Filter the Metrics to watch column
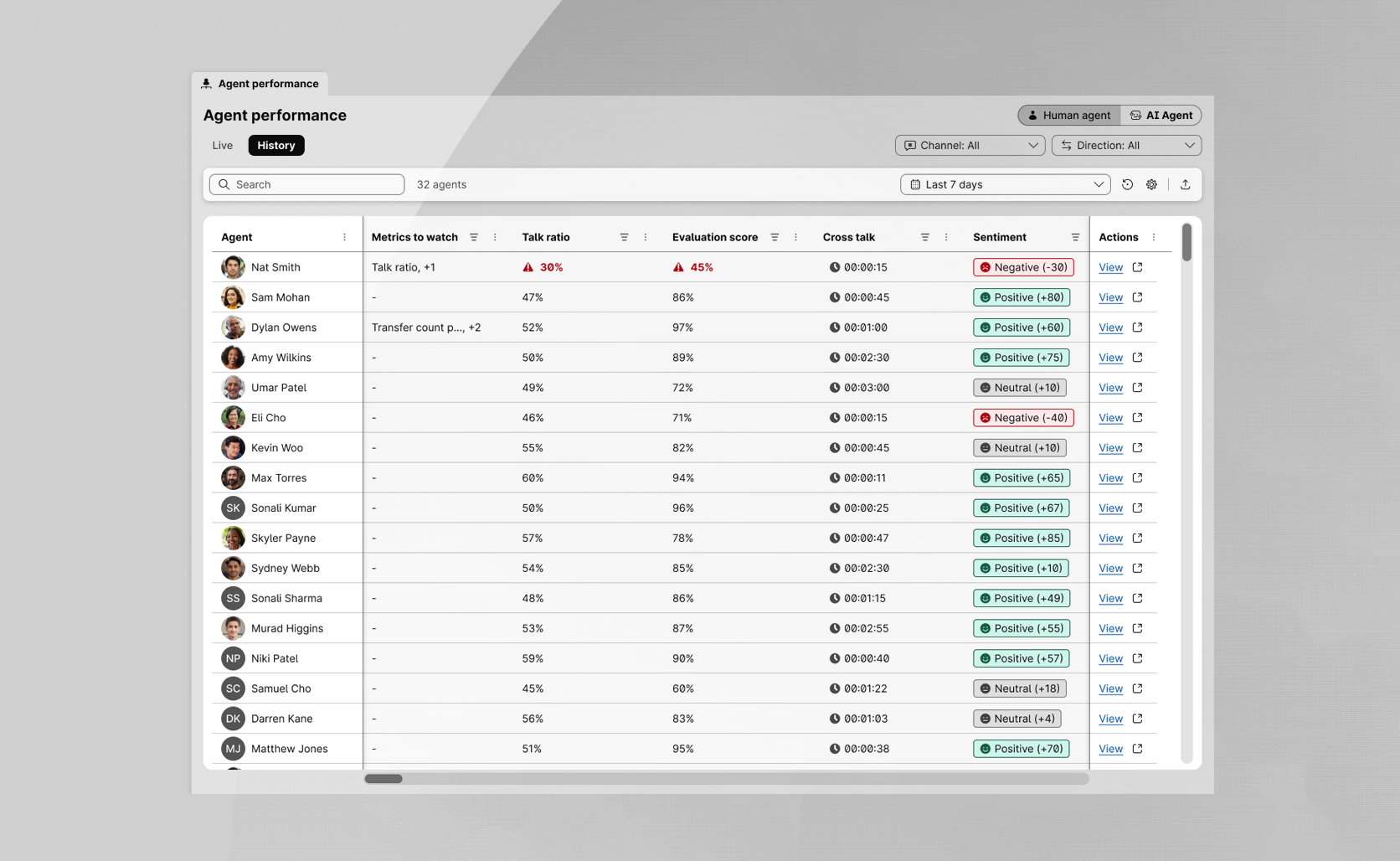The image size is (1400, 861). pos(474,237)
